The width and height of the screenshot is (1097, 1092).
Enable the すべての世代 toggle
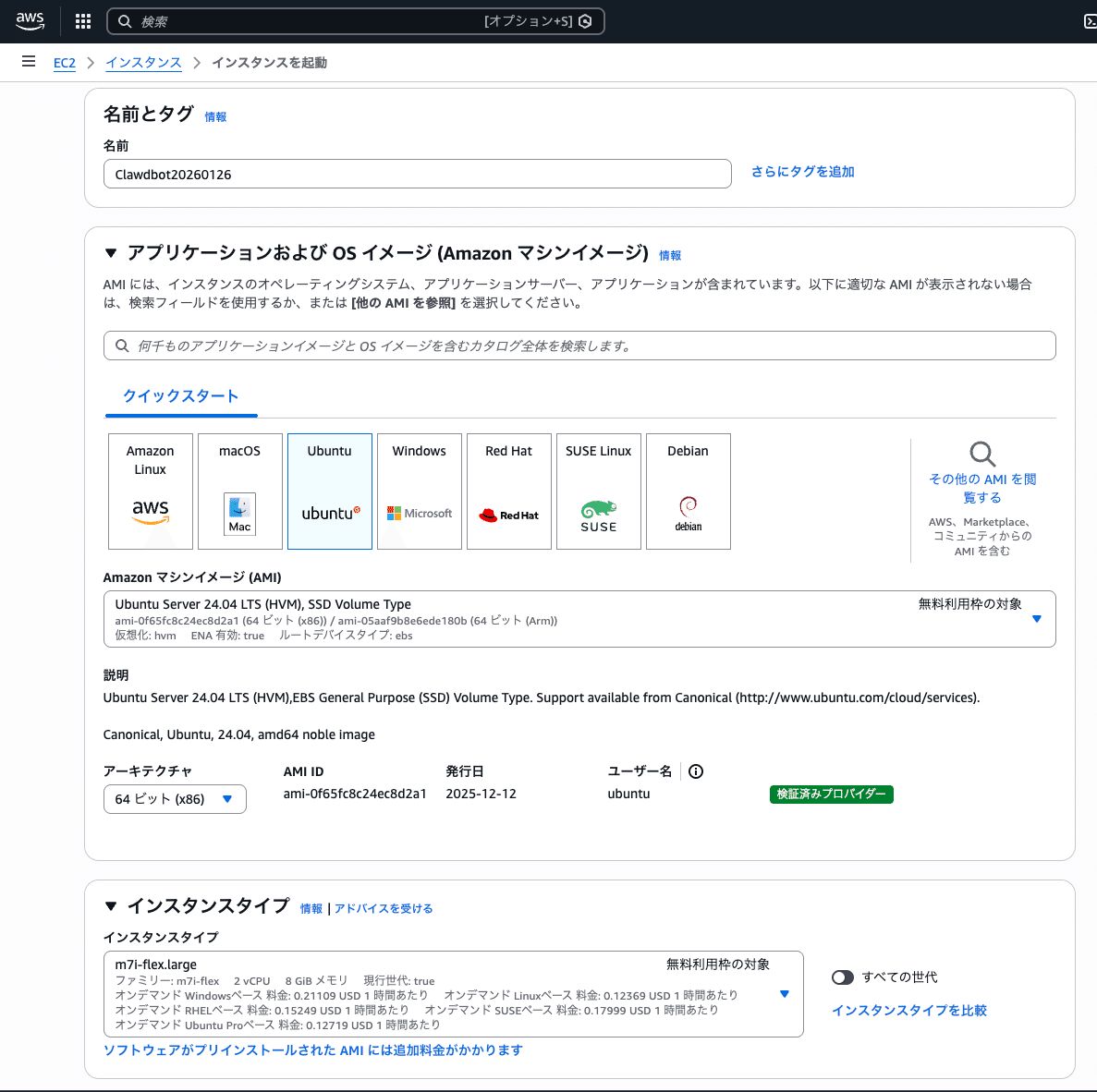[x=842, y=977]
